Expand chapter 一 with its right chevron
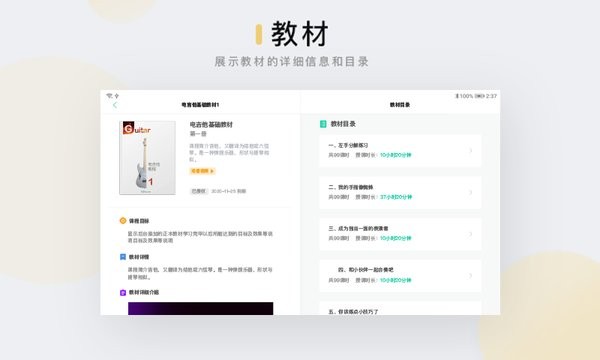 coord(471,151)
